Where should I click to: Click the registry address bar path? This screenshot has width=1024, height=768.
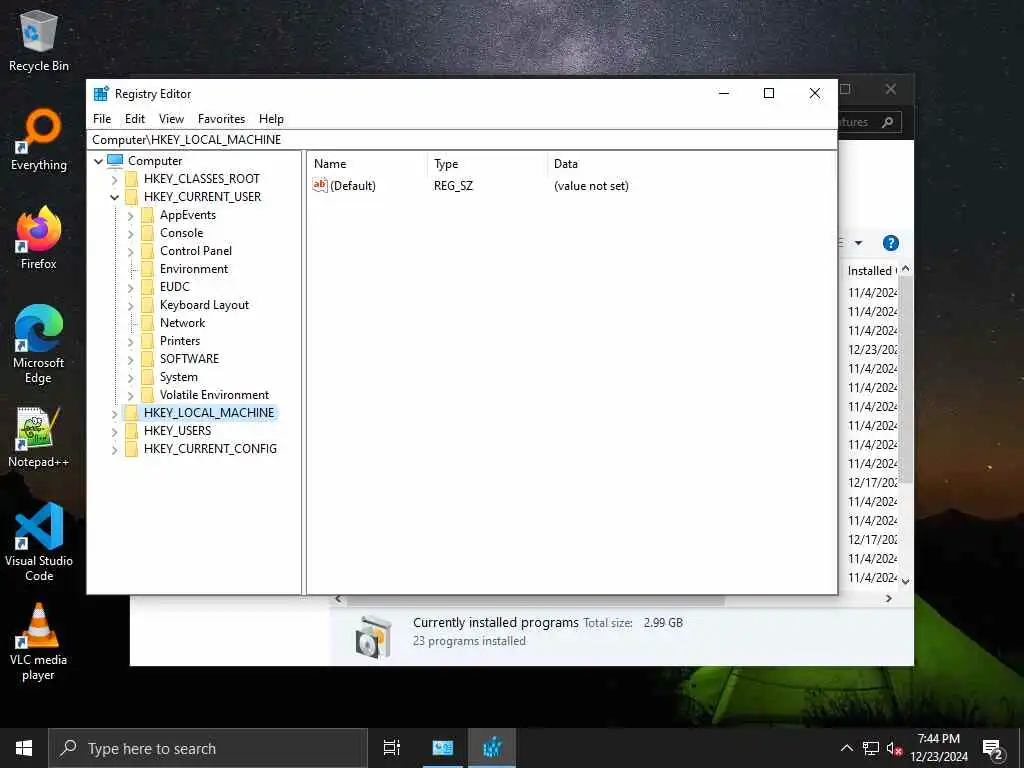point(461,140)
